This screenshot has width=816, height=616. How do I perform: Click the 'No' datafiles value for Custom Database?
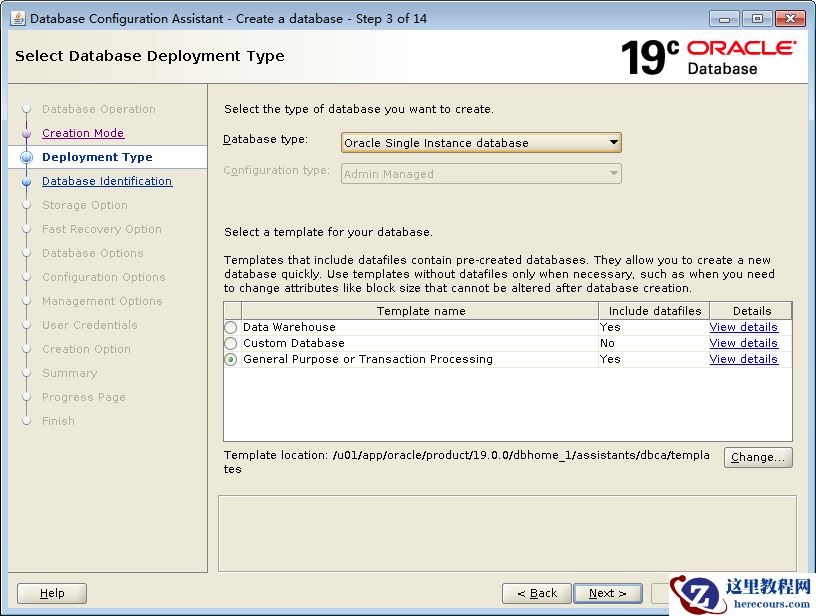[x=607, y=343]
